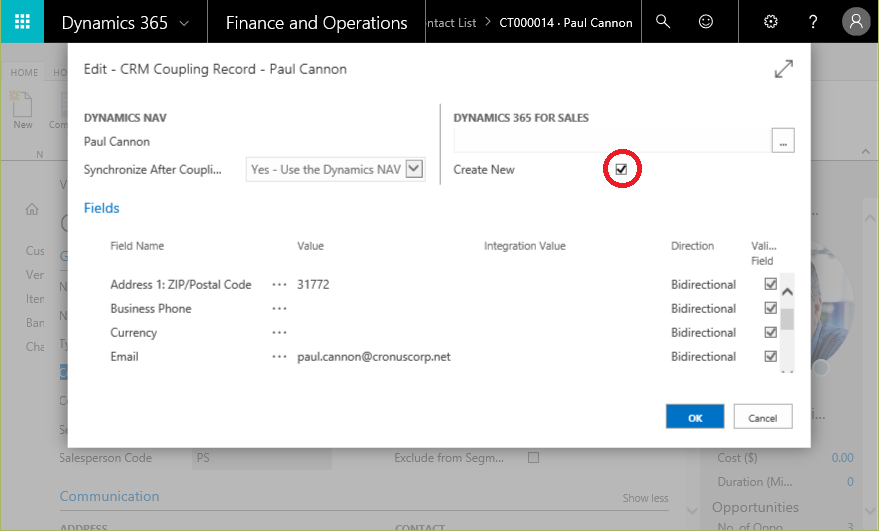This screenshot has width=879, height=531.
Task: Click the Direction column header
Action: 692,246
